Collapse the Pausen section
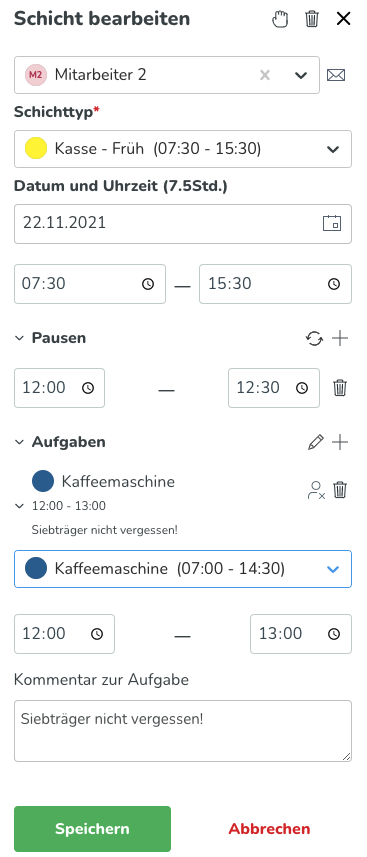 (x=19, y=338)
